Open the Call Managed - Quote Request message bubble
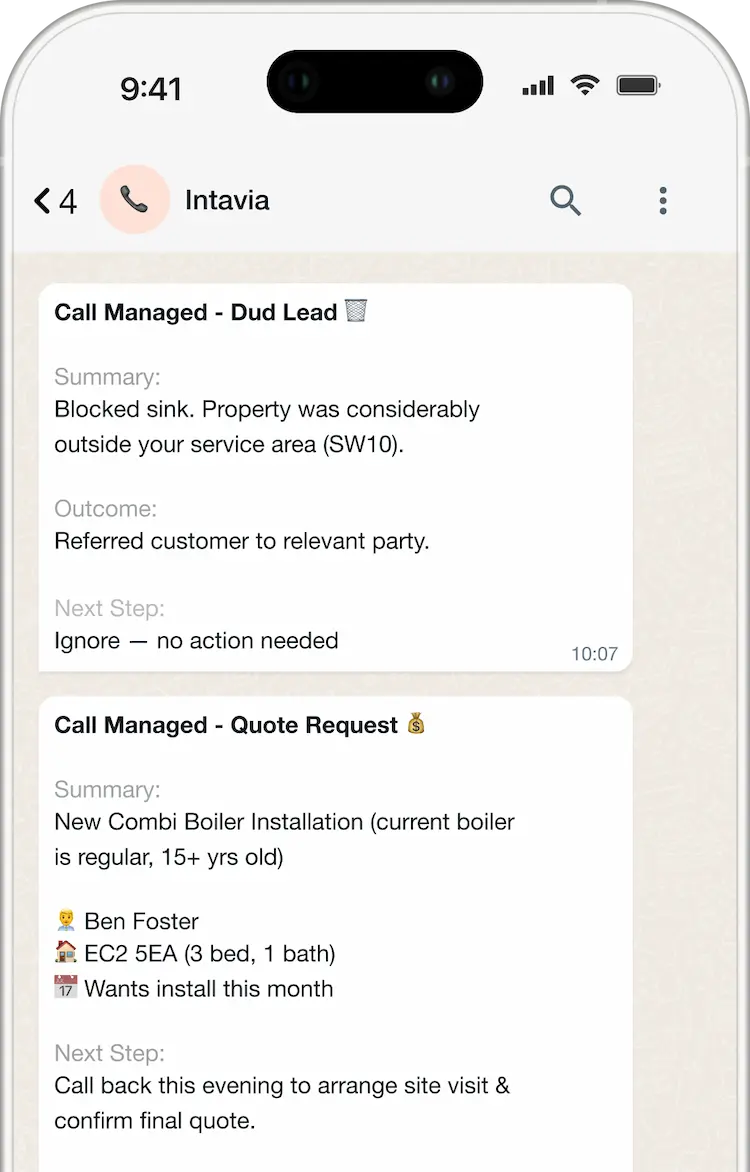 point(335,900)
